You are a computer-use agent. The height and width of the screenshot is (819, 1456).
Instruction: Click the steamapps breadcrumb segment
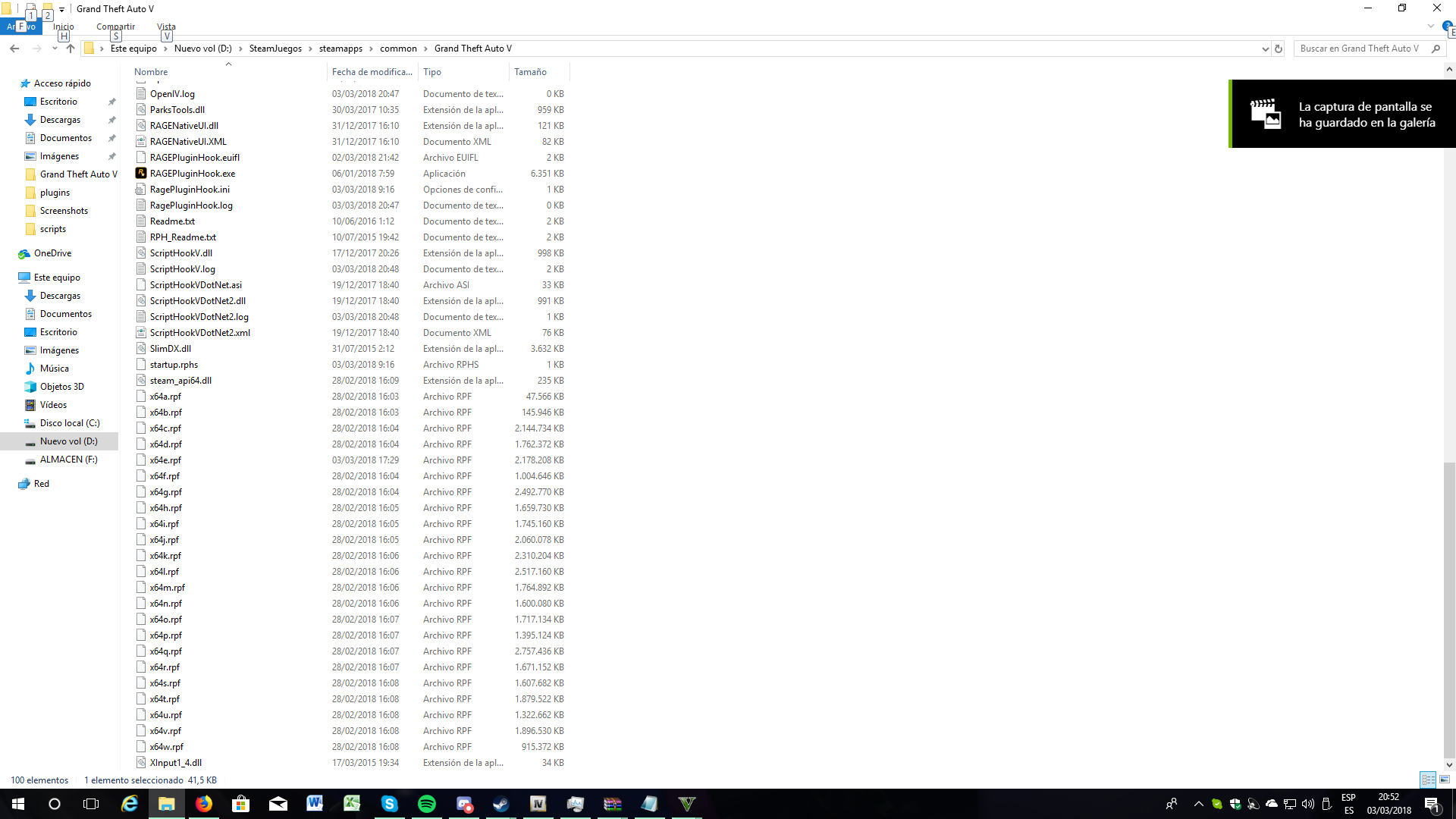point(340,49)
